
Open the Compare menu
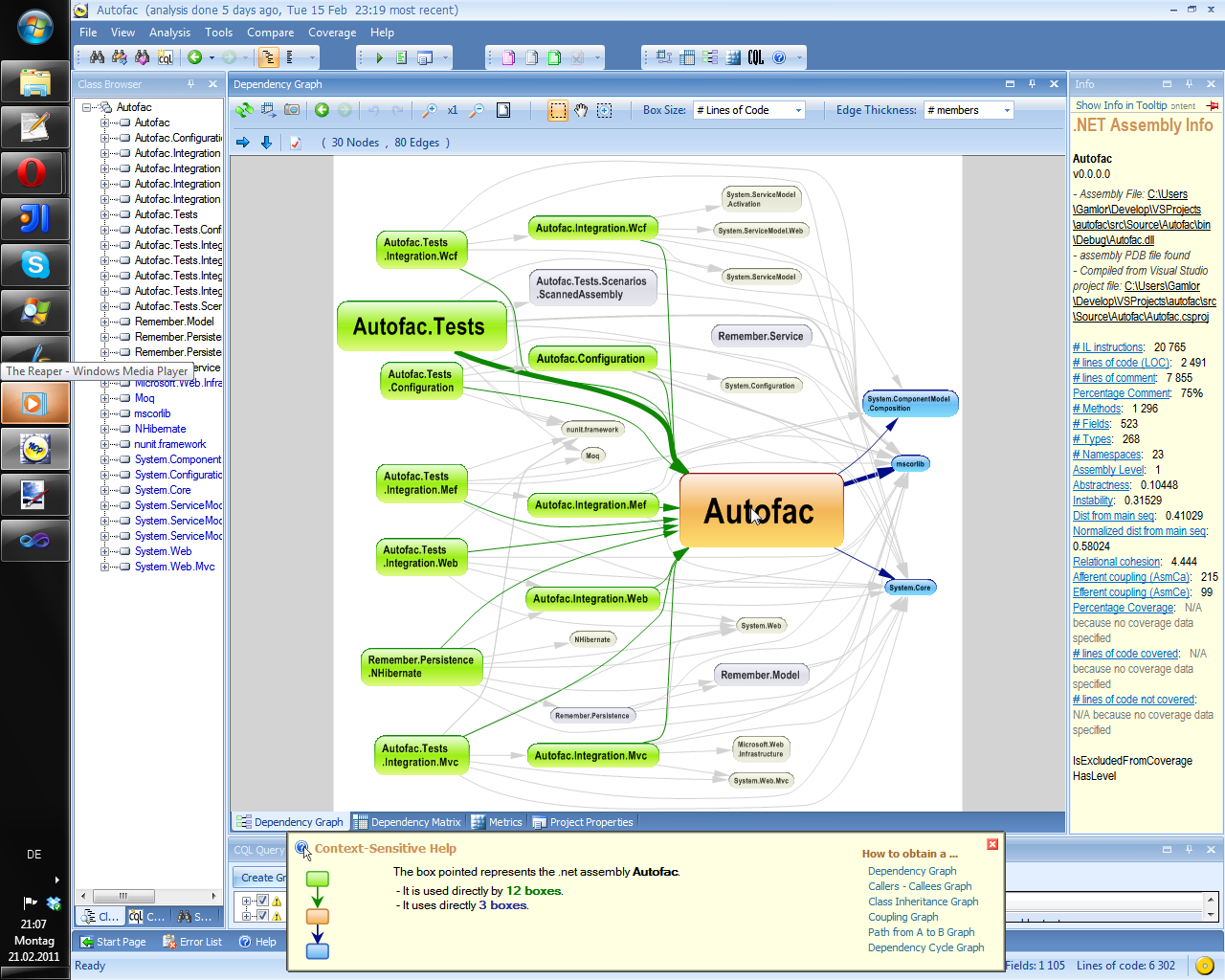[x=270, y=33]
